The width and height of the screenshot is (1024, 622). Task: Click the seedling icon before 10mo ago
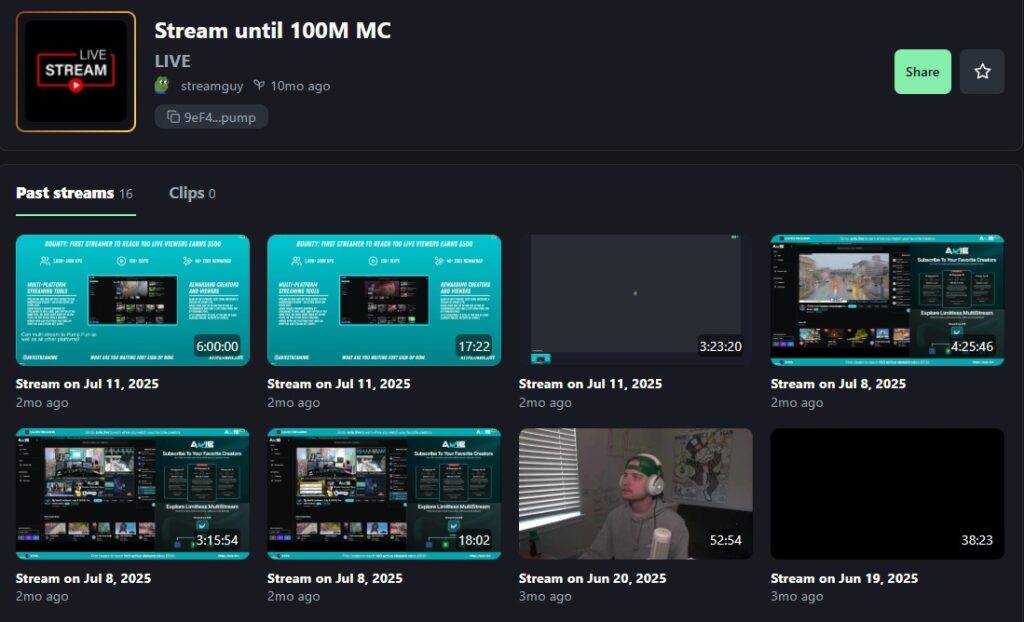(x=259, y=86)
